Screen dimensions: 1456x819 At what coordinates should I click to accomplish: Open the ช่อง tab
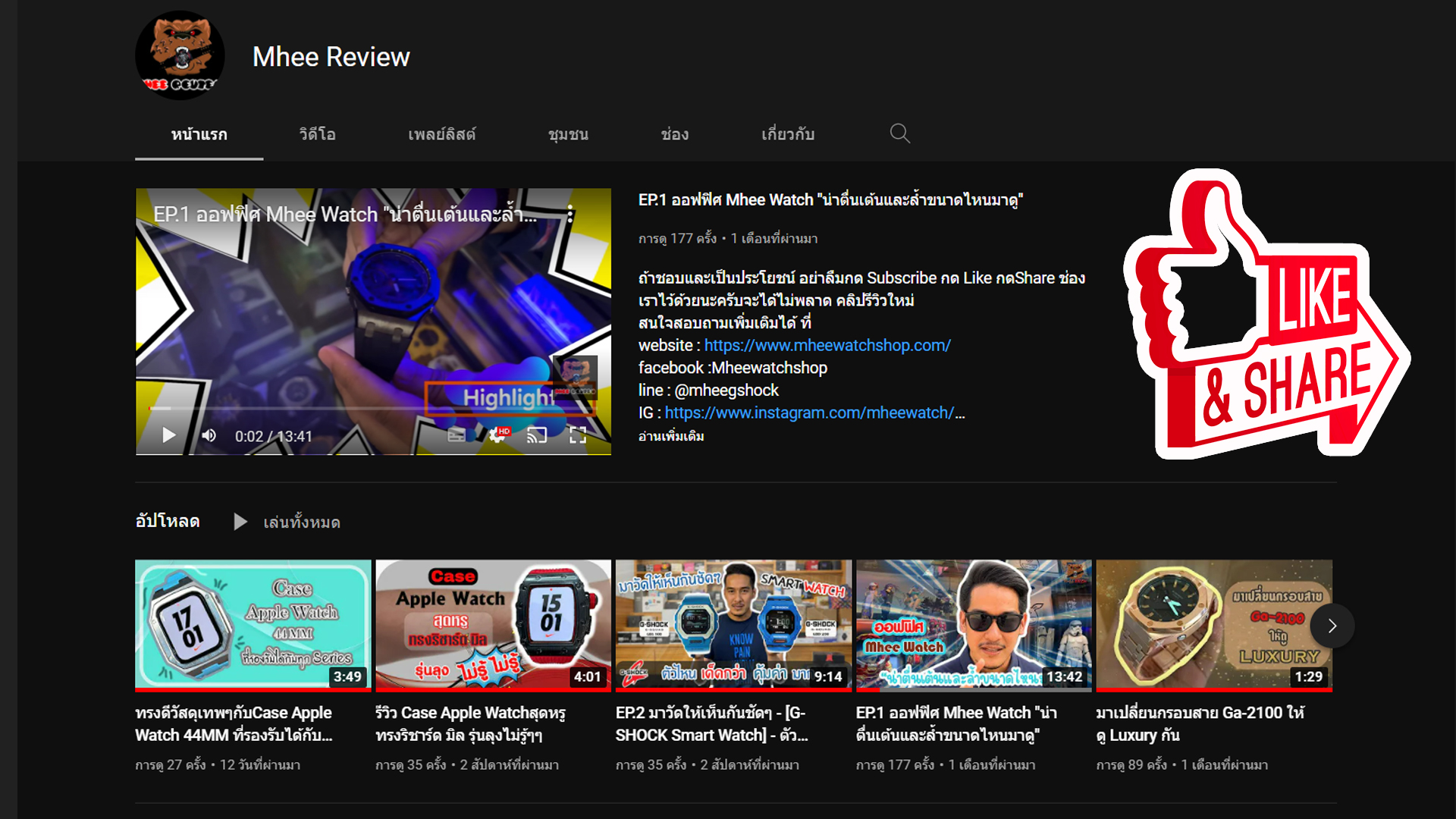[x=674, y=134]
